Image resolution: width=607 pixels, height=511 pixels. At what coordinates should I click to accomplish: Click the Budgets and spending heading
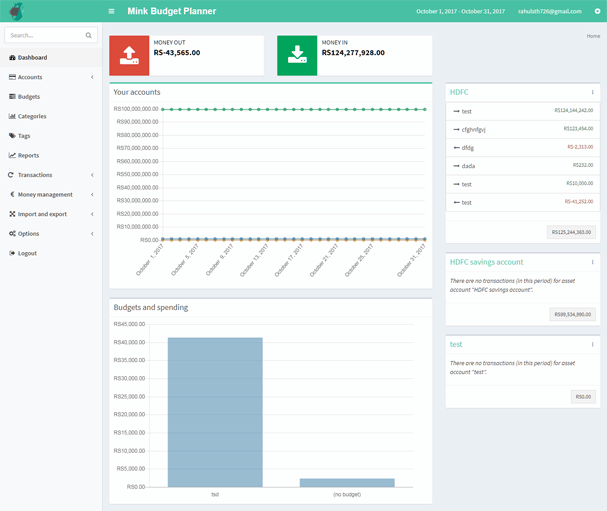(151, 307)
